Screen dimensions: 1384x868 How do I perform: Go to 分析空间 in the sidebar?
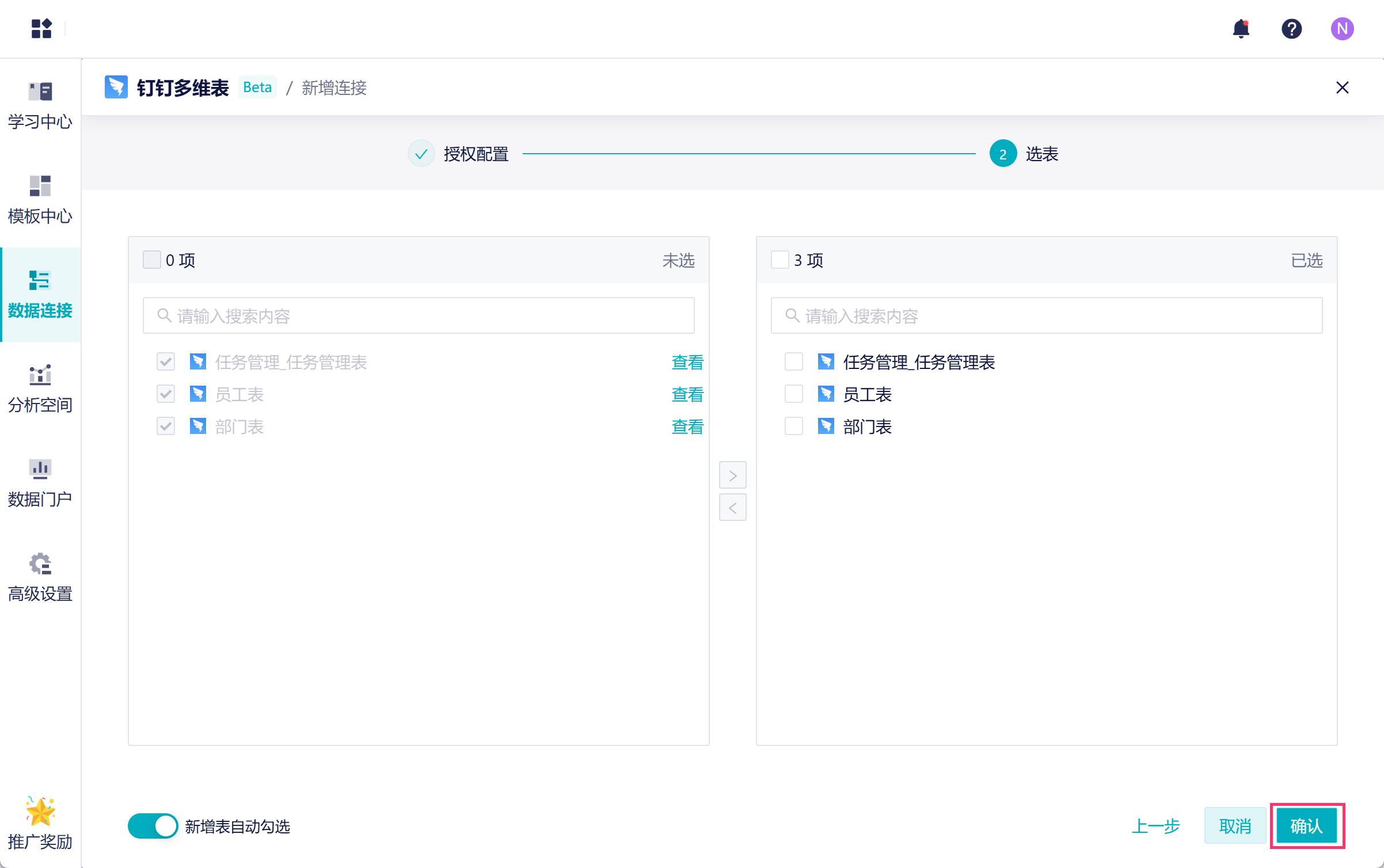coord(40,389)
